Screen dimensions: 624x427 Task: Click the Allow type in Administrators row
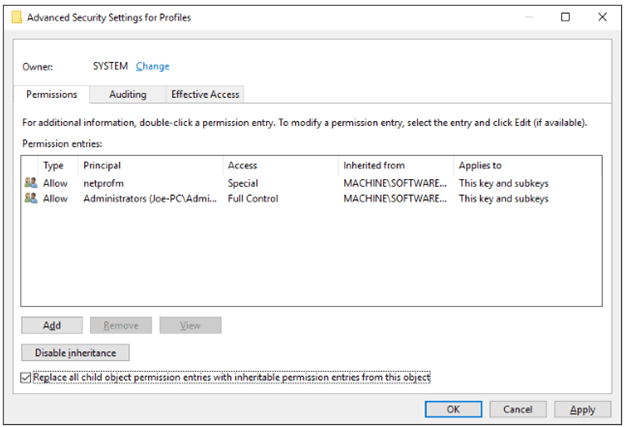point(55,198)
